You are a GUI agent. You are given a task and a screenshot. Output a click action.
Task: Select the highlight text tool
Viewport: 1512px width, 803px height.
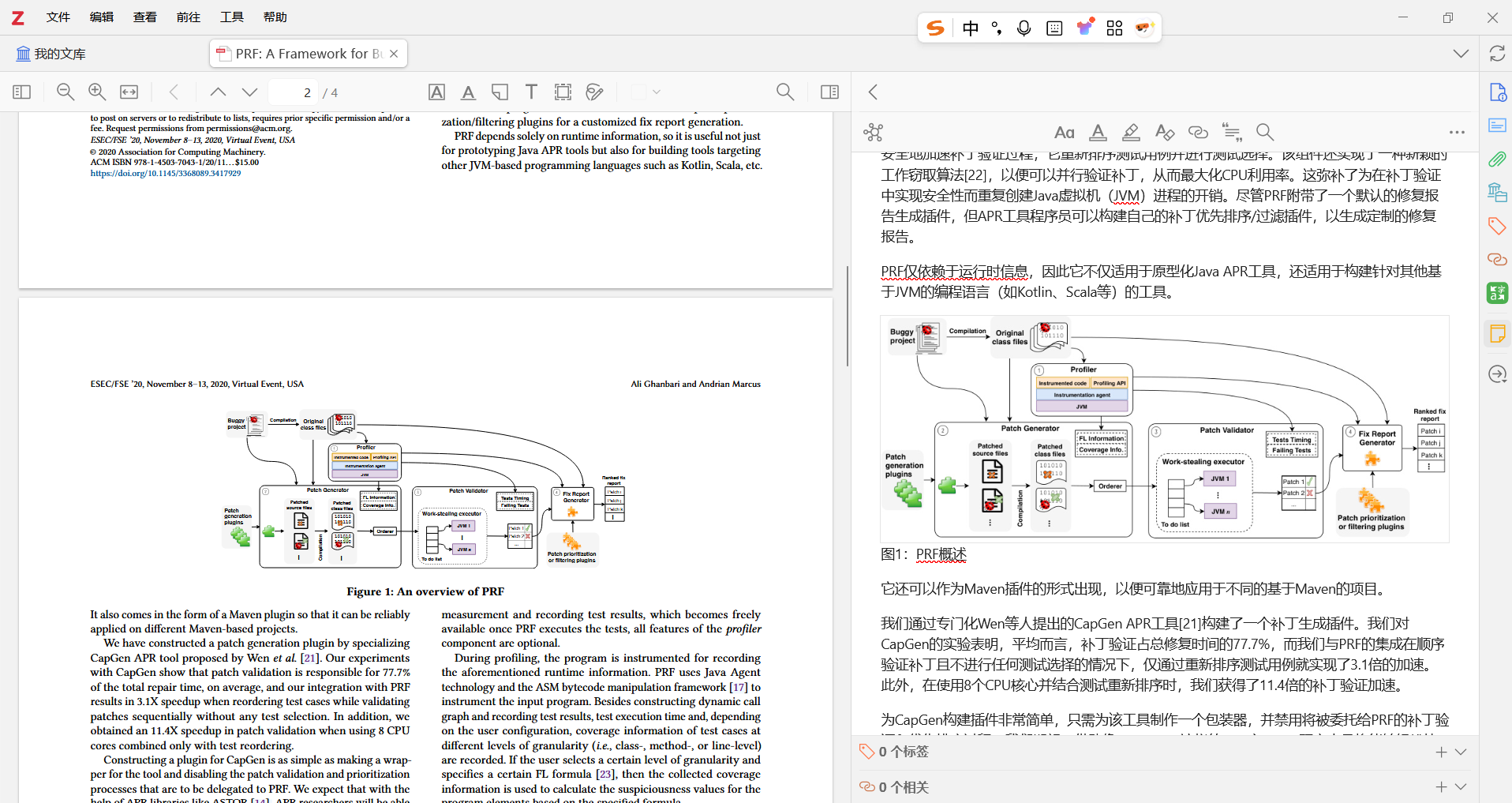[x=436, y=92]
